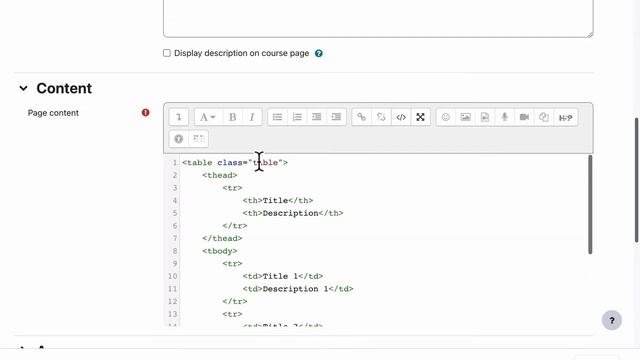Collapse the Content section

click(x=23, y=88)
